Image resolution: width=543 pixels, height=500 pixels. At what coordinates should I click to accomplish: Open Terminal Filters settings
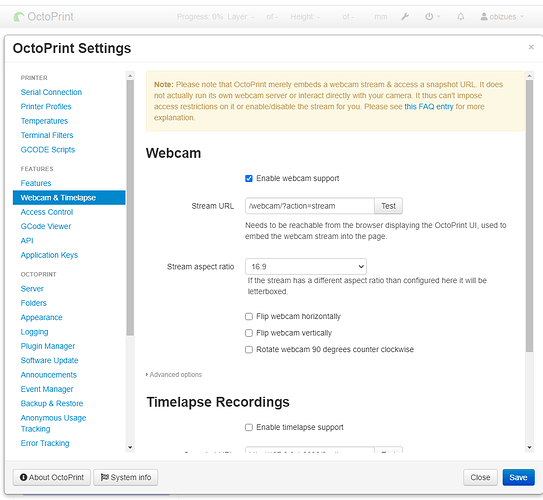tap(47, 135)
